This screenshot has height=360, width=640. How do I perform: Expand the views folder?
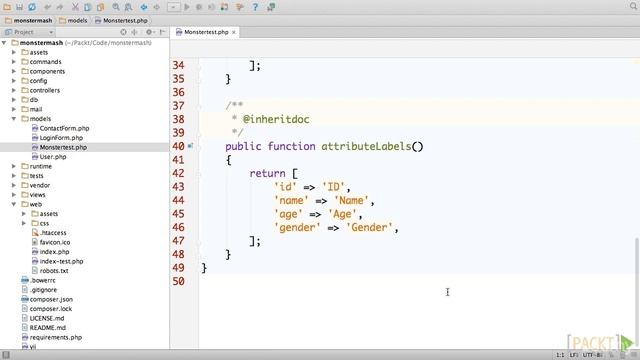[x=14, y=195]
